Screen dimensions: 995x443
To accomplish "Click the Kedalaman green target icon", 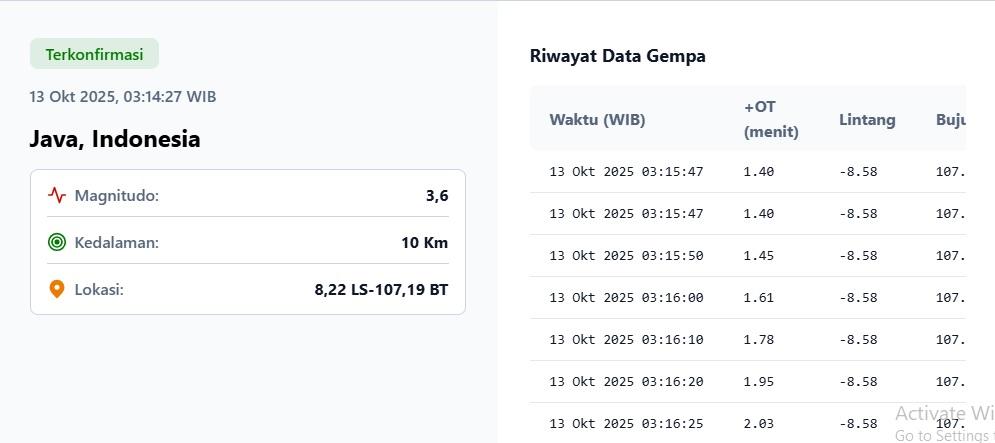I will [x=57, y=242].
